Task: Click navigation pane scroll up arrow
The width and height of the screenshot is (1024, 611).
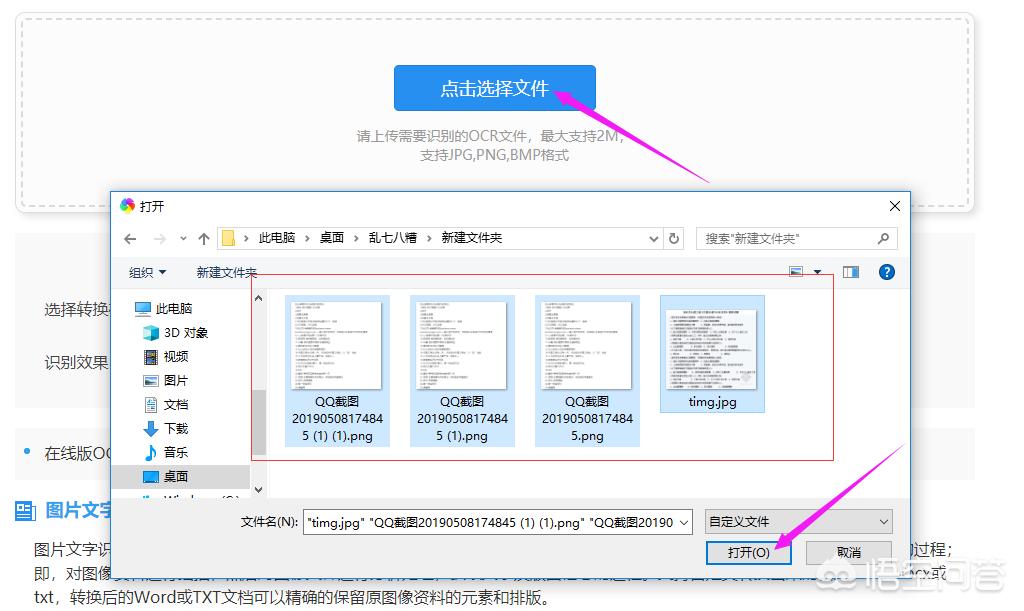Action: click(x=259, y=298)
